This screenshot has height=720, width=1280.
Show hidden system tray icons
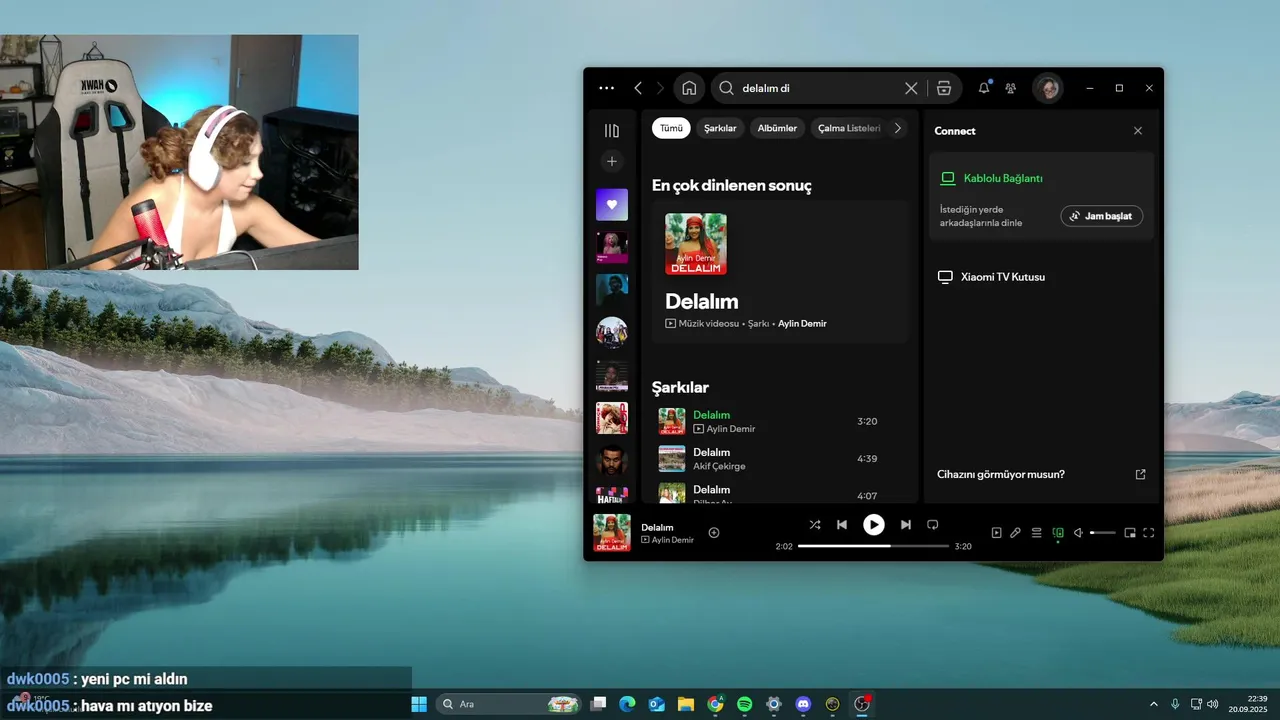coord(1153,704)
